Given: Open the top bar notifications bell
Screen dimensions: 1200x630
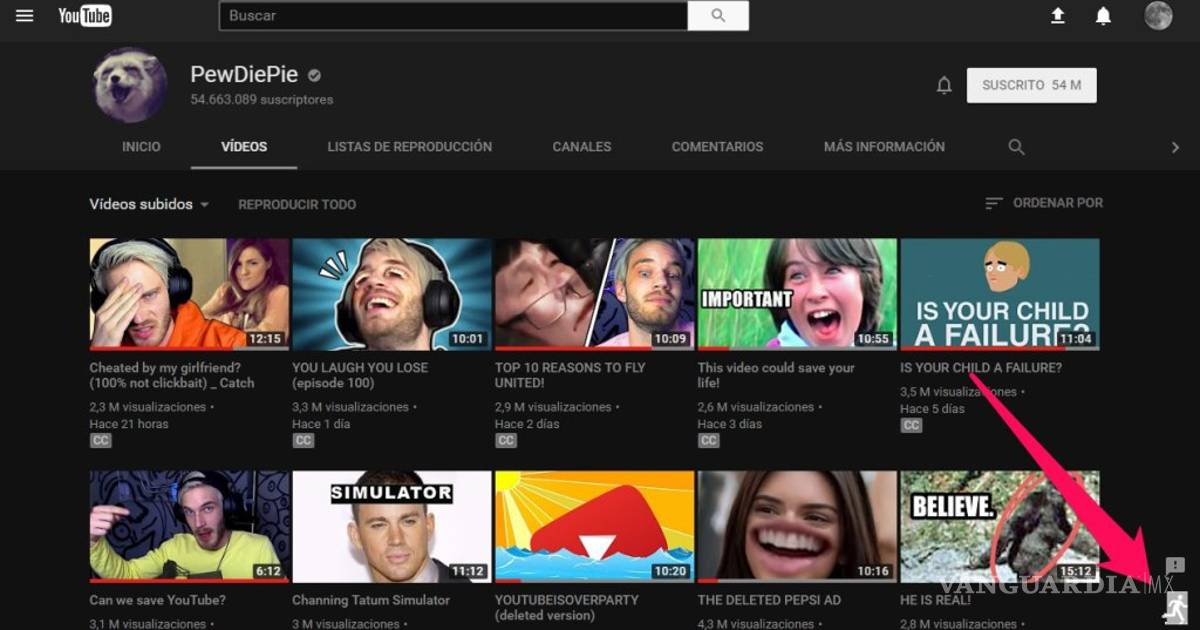Looking at the screenshot, I should tap(1103, 16).
